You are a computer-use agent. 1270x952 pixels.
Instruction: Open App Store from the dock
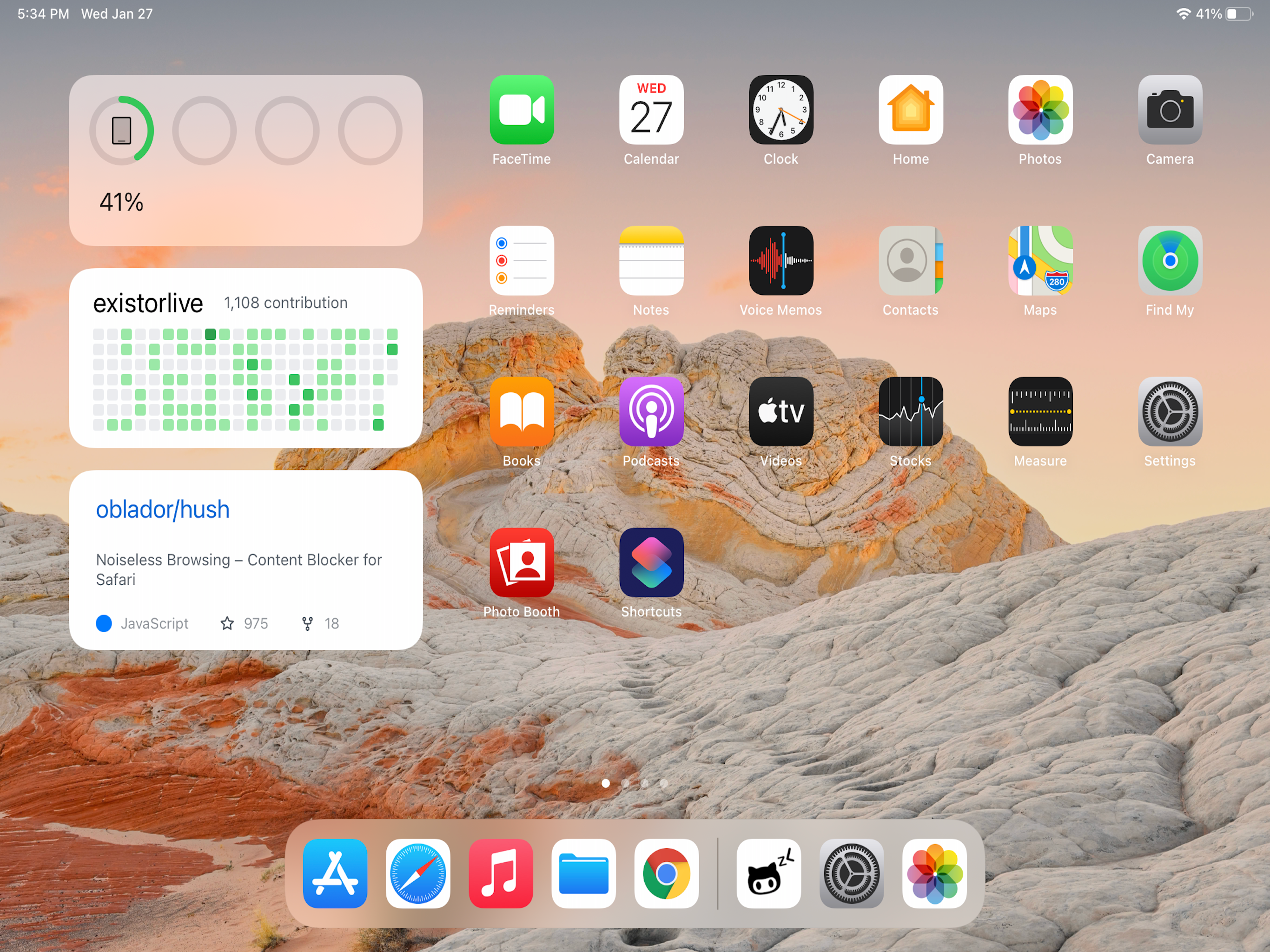pos(335,873)
